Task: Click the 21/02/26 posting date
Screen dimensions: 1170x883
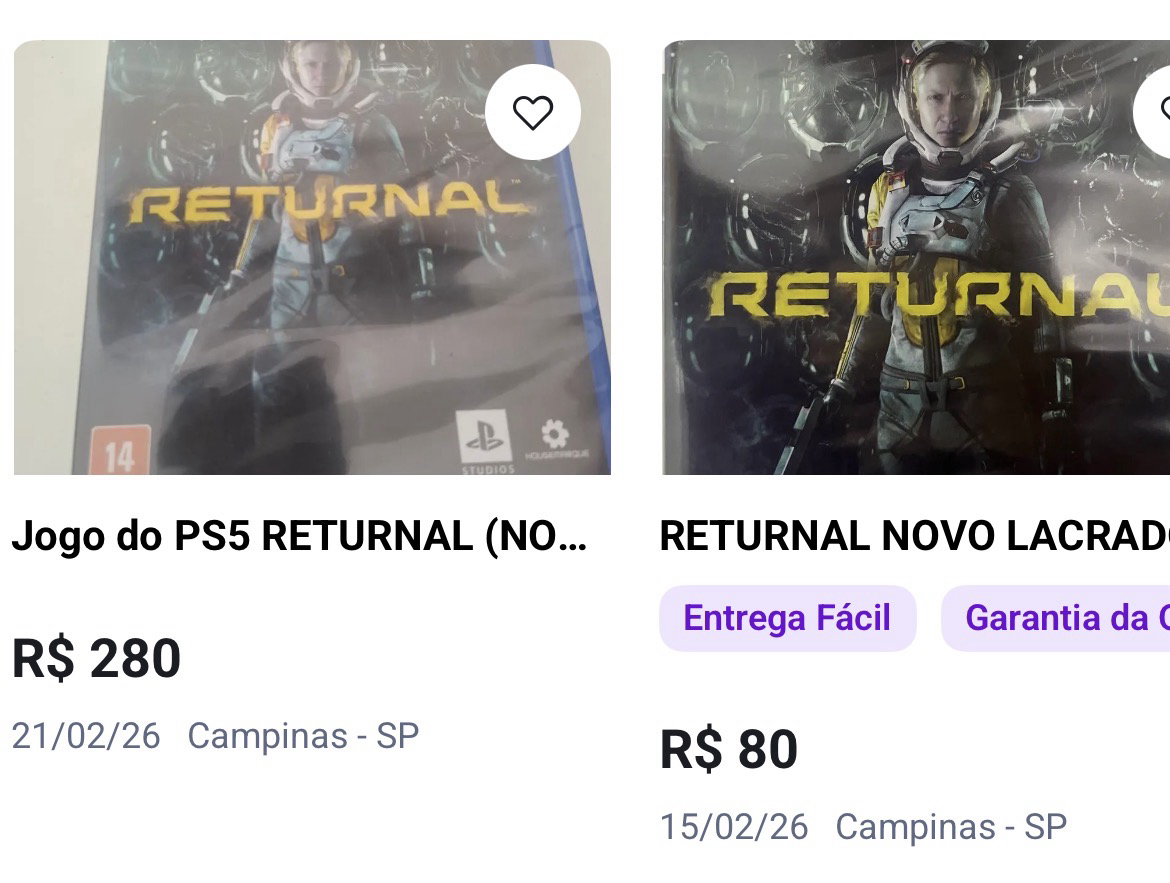Action: click(86, 736)
